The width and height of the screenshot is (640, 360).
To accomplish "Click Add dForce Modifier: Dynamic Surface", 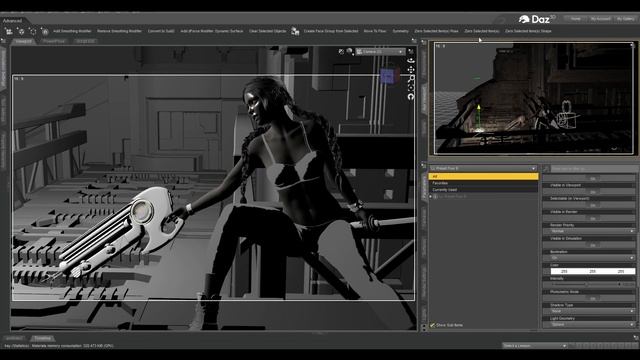I will 212,31.
